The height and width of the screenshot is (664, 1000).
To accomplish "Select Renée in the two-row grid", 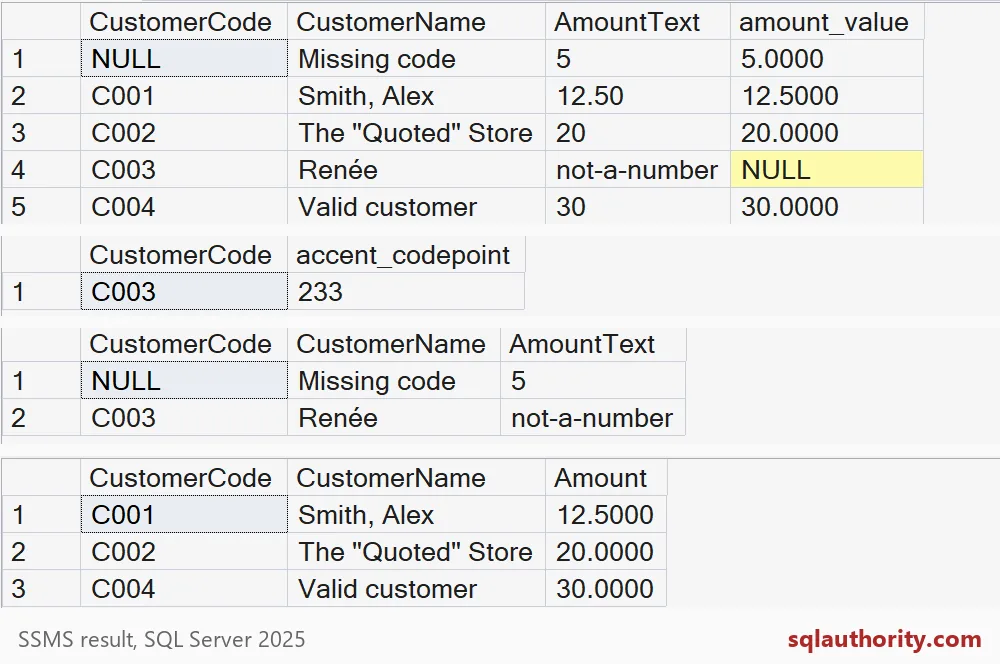I will 394,418.
